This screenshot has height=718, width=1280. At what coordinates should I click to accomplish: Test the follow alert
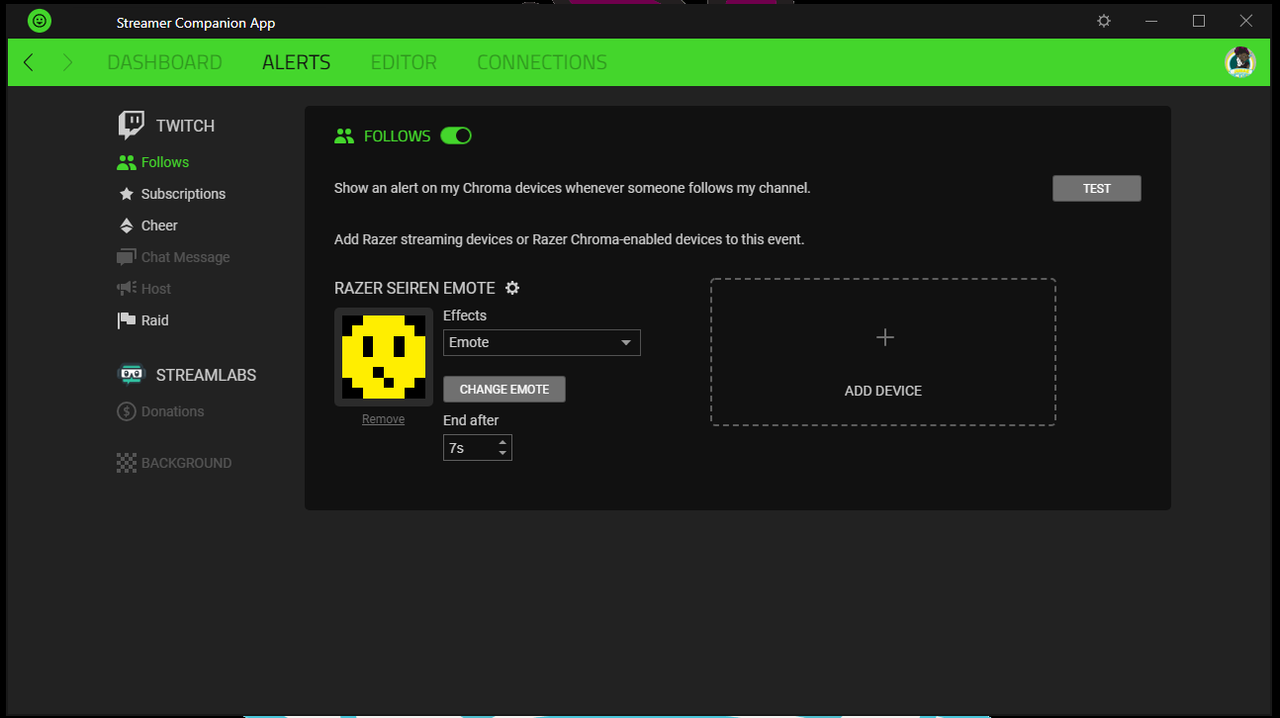1097,188
